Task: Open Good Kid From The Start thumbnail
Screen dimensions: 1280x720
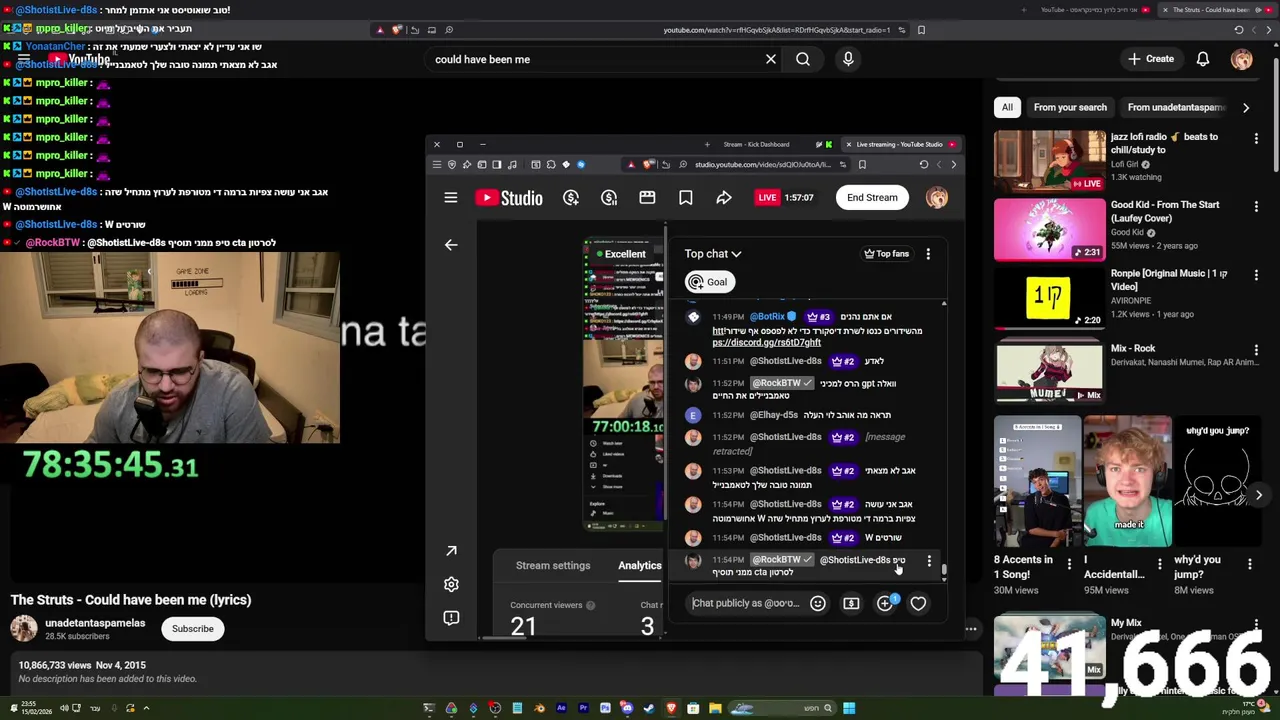Action: pos(1049,229)
